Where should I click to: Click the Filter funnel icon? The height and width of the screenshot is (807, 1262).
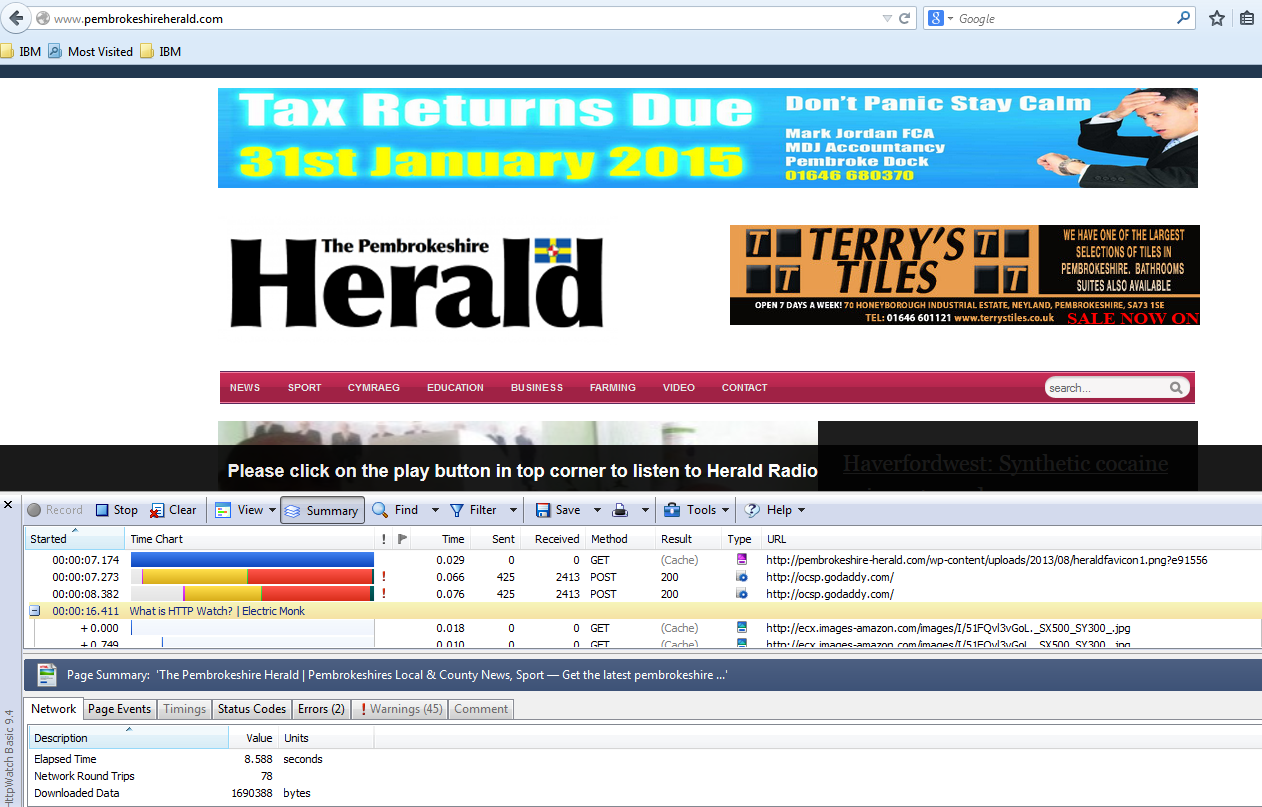coord(457,510)
